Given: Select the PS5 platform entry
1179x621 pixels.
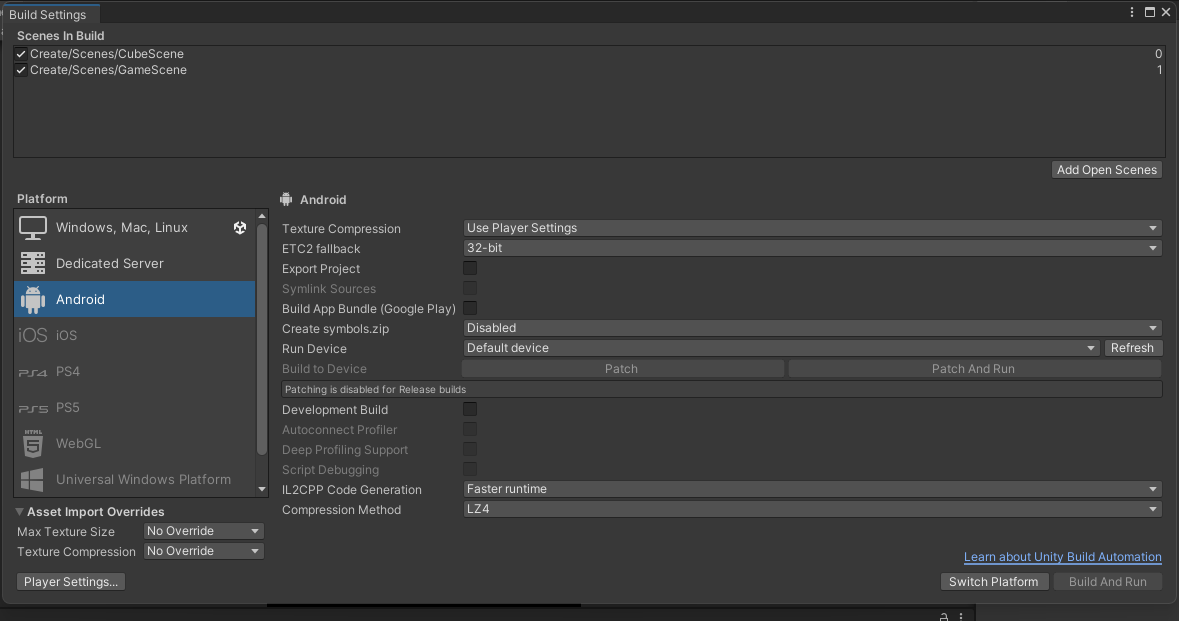Looking at the screenshot, I should 135,407.
